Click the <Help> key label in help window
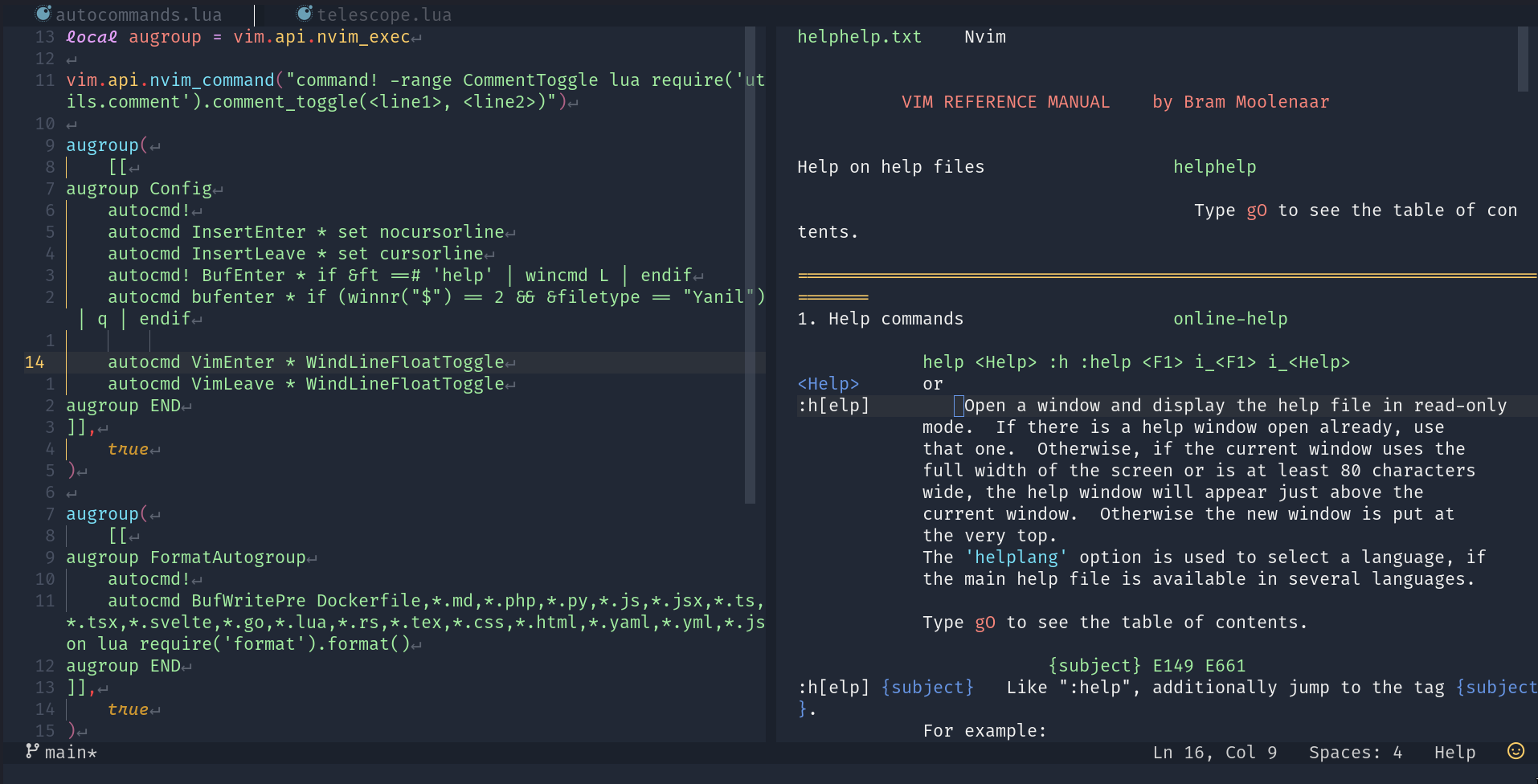 [828, 384]
